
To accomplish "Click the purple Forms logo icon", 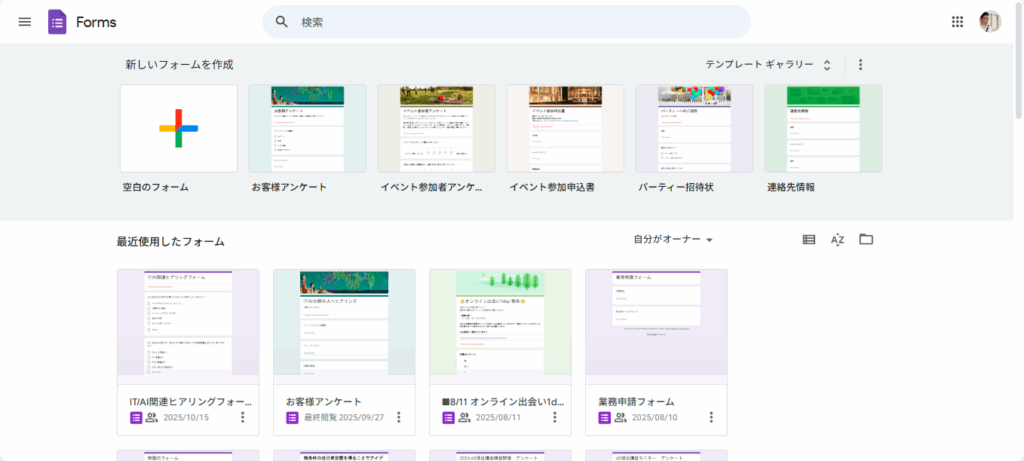I will pos(57,22).
